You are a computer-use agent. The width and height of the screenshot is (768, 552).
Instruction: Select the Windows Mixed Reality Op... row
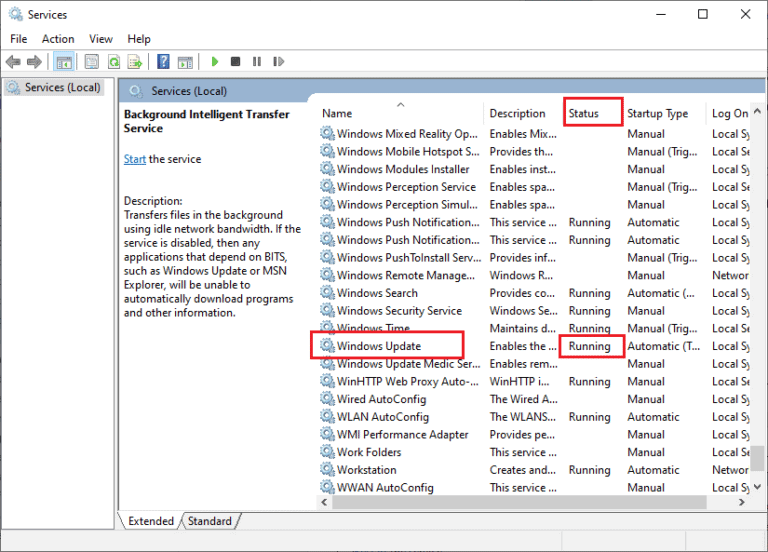pos(534,134)
